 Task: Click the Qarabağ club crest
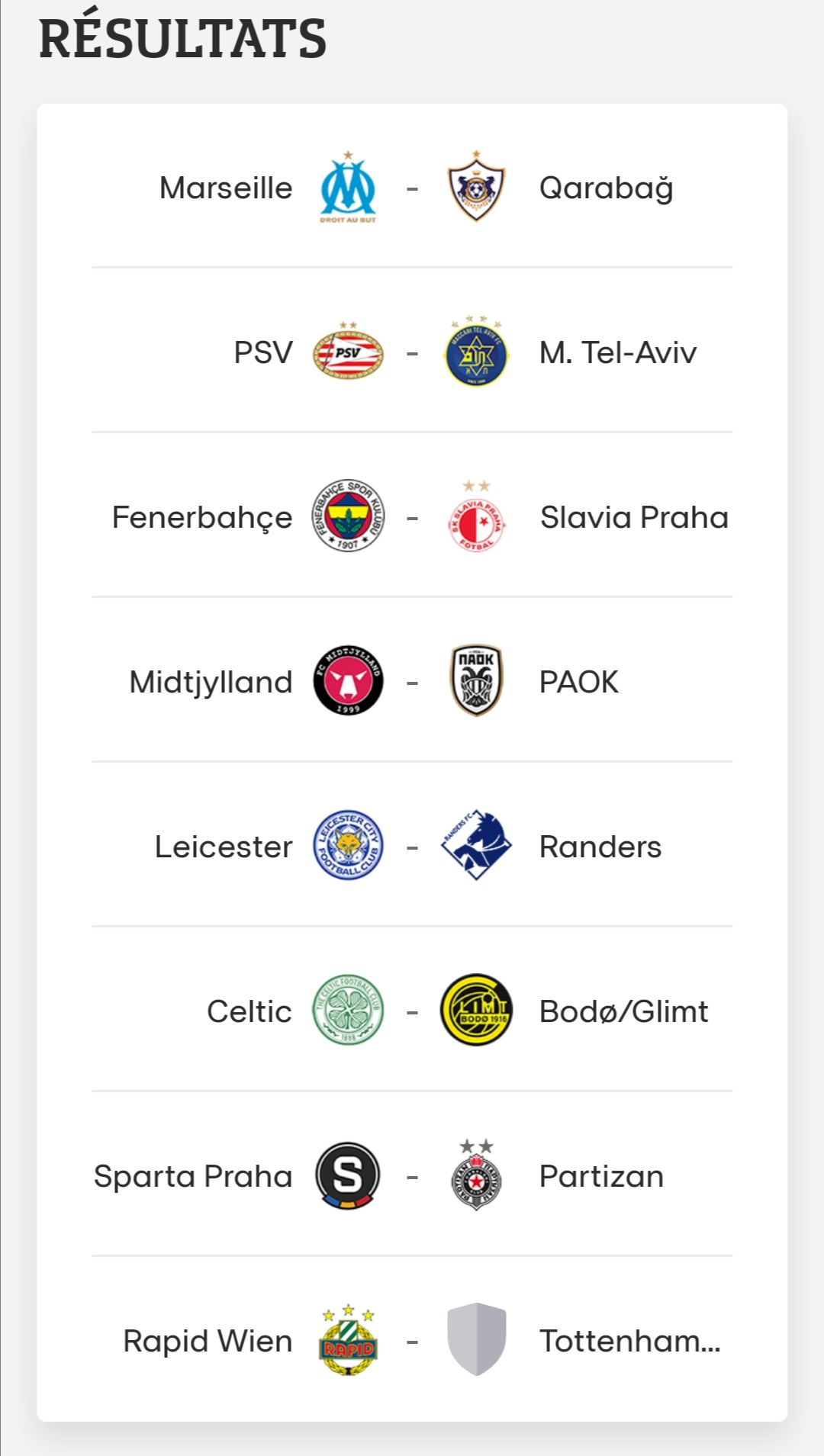click(476, 188)
